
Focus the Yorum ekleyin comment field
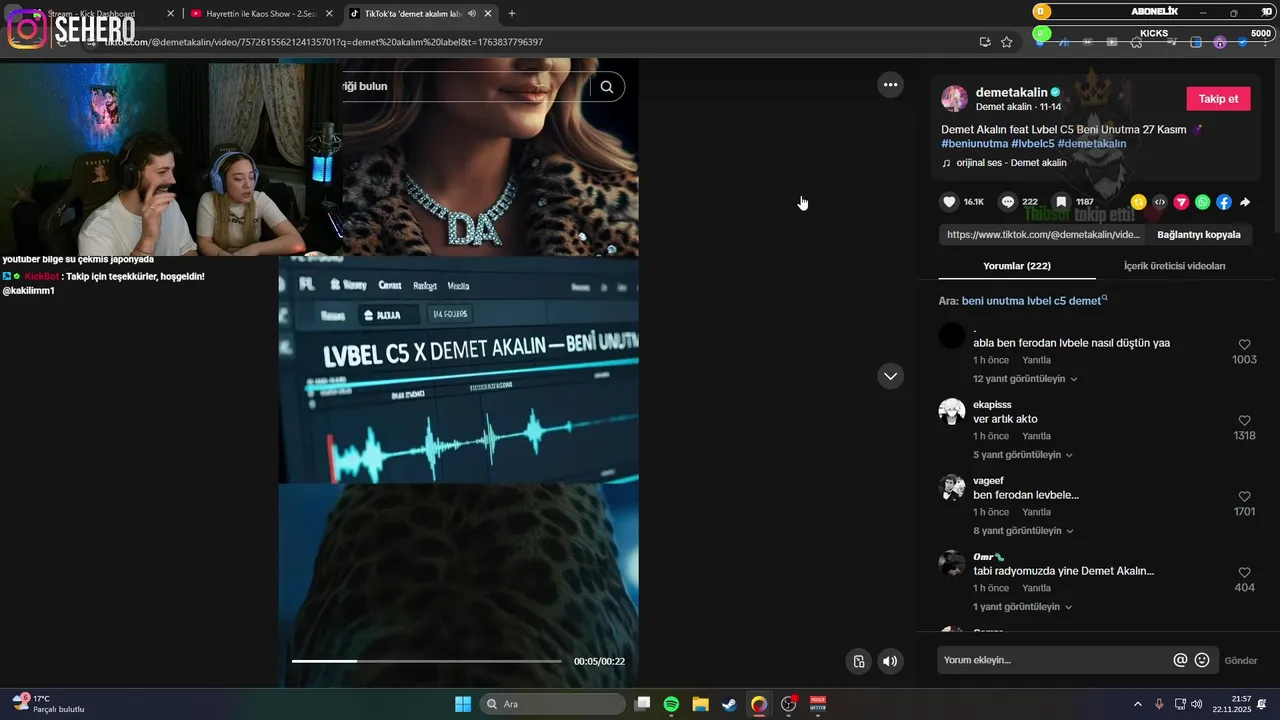1055,660
